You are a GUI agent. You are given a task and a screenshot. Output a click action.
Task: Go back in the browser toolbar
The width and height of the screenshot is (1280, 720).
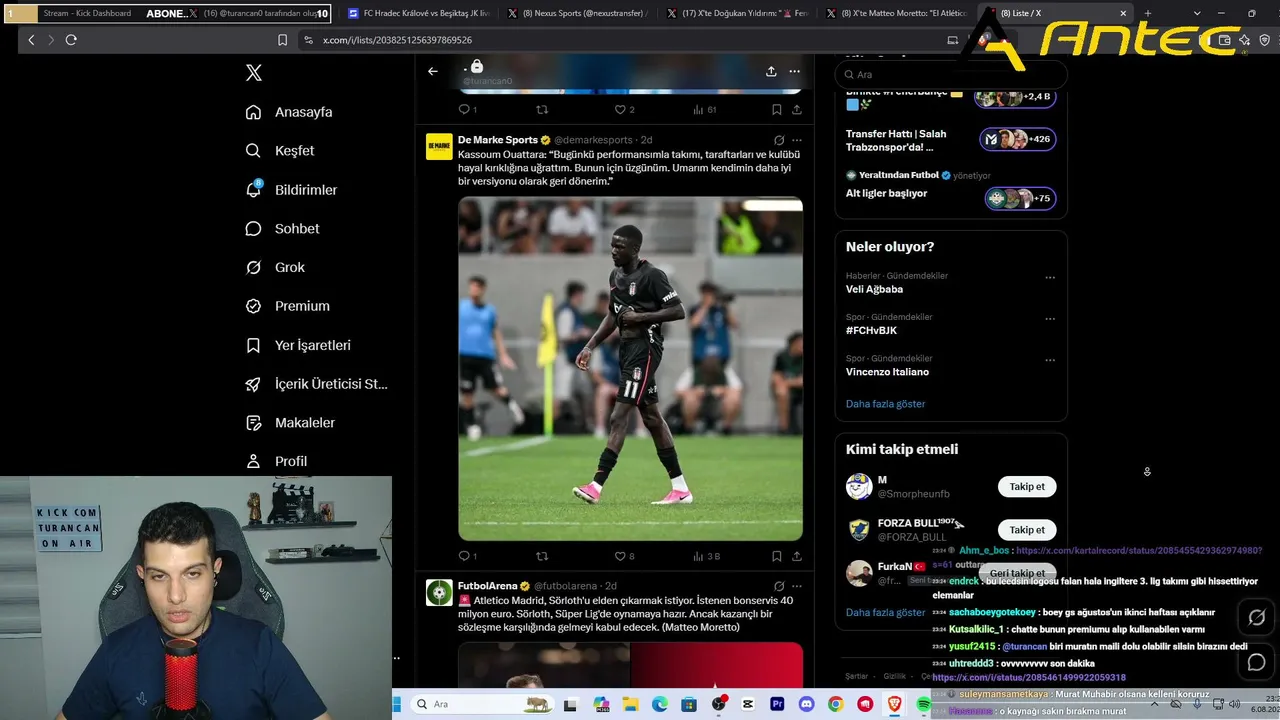[31, 40]
